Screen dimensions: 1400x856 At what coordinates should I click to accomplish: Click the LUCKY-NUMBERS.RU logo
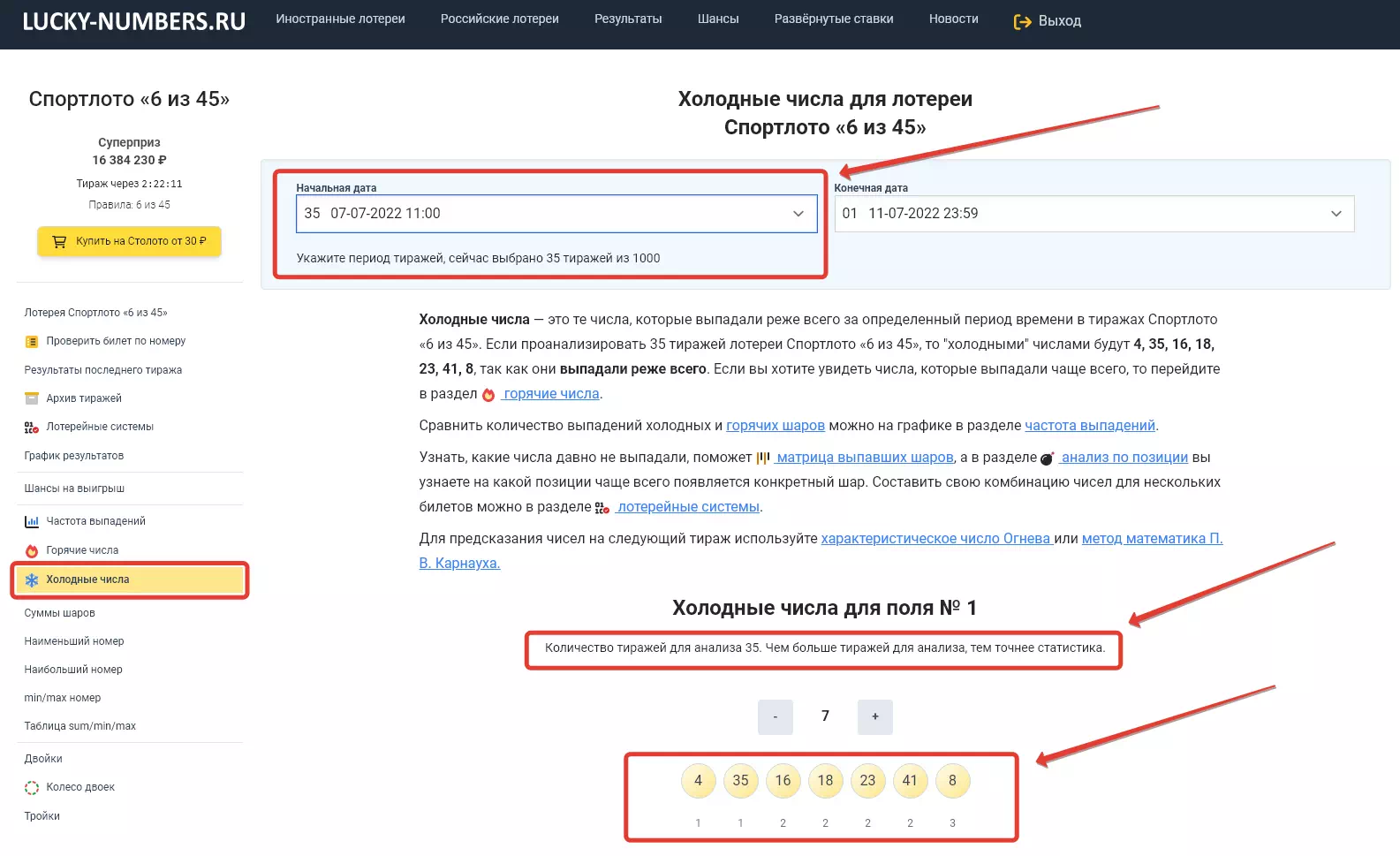pos(134,21)
